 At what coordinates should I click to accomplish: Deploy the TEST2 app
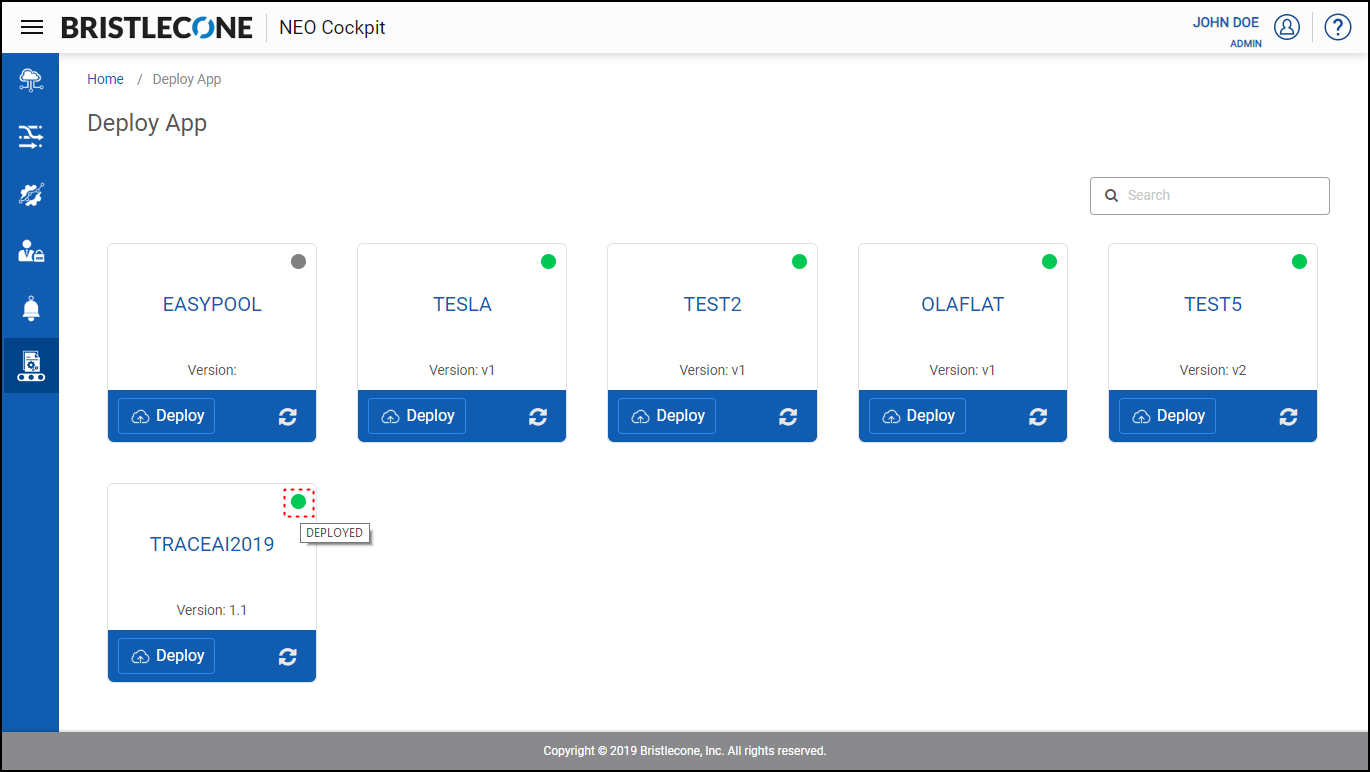666,416
